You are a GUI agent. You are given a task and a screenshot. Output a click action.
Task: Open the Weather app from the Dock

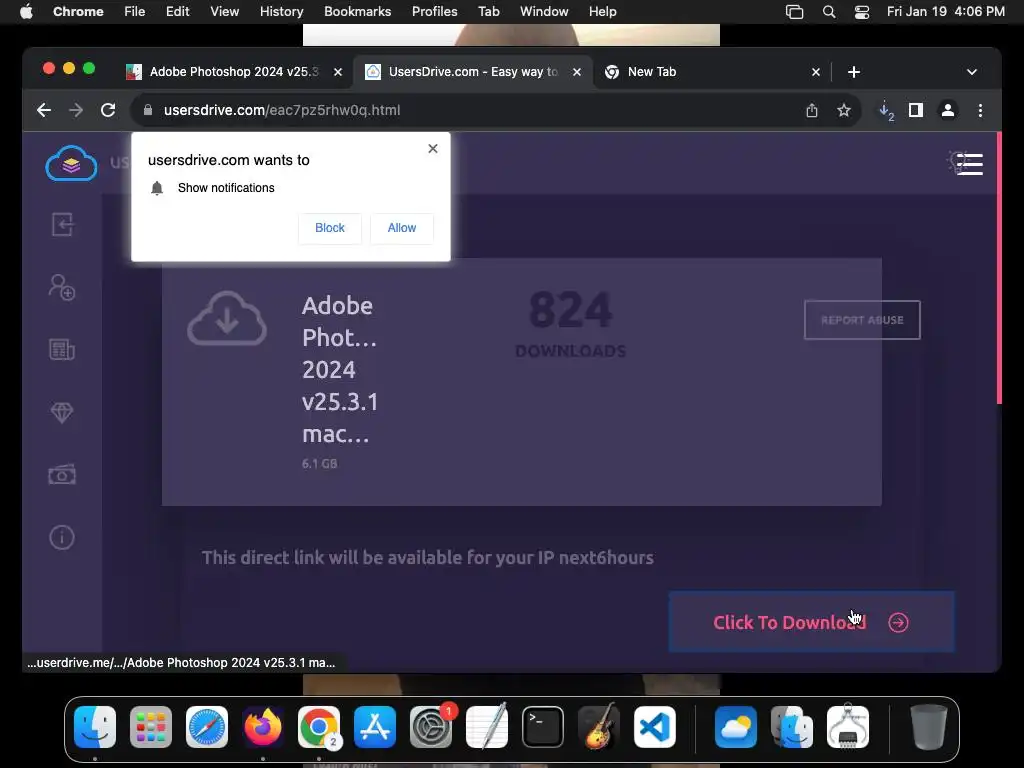(x=736, y=727)
